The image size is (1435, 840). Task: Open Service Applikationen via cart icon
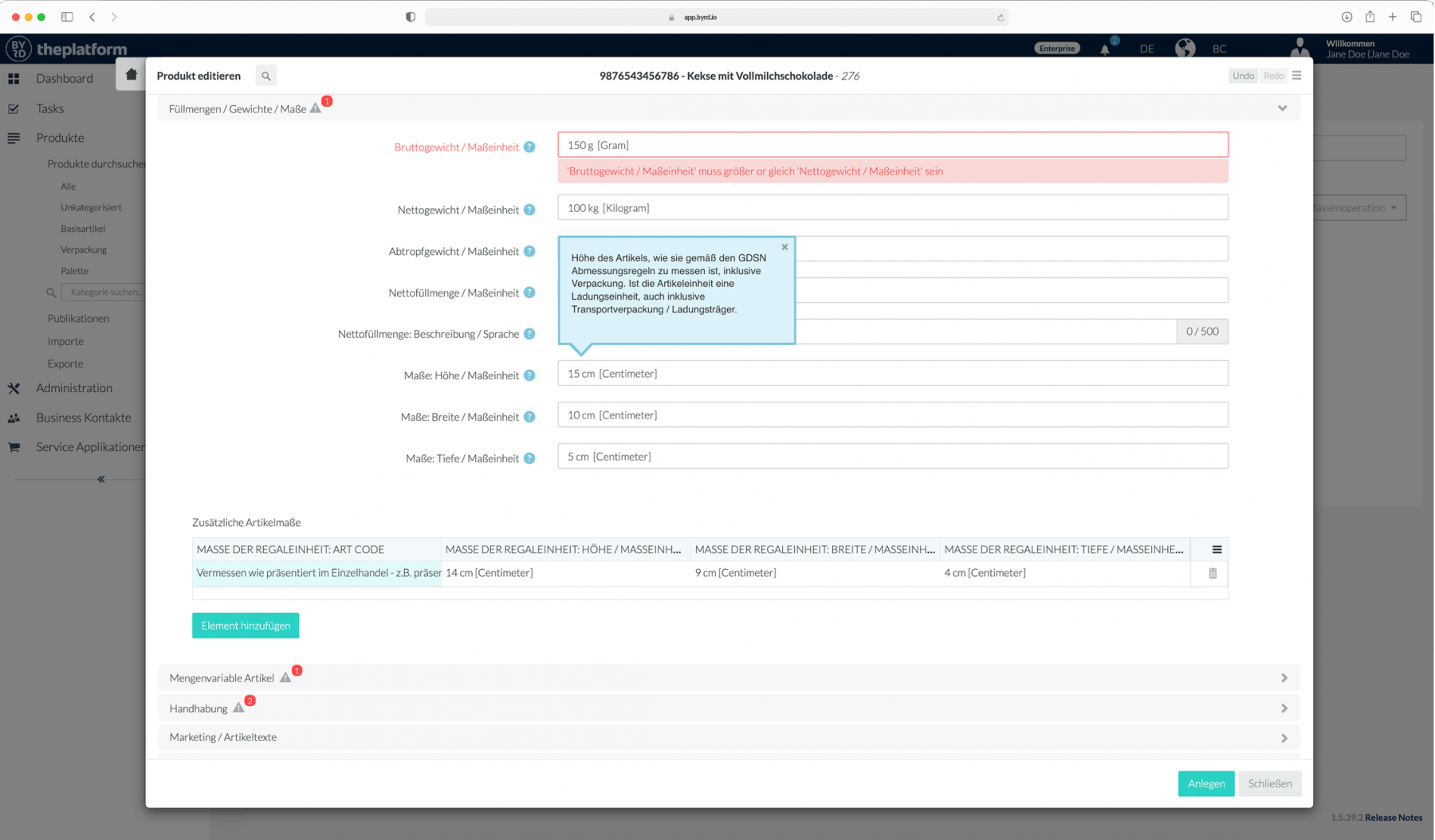pyautogui.click(x=14, y=446)
